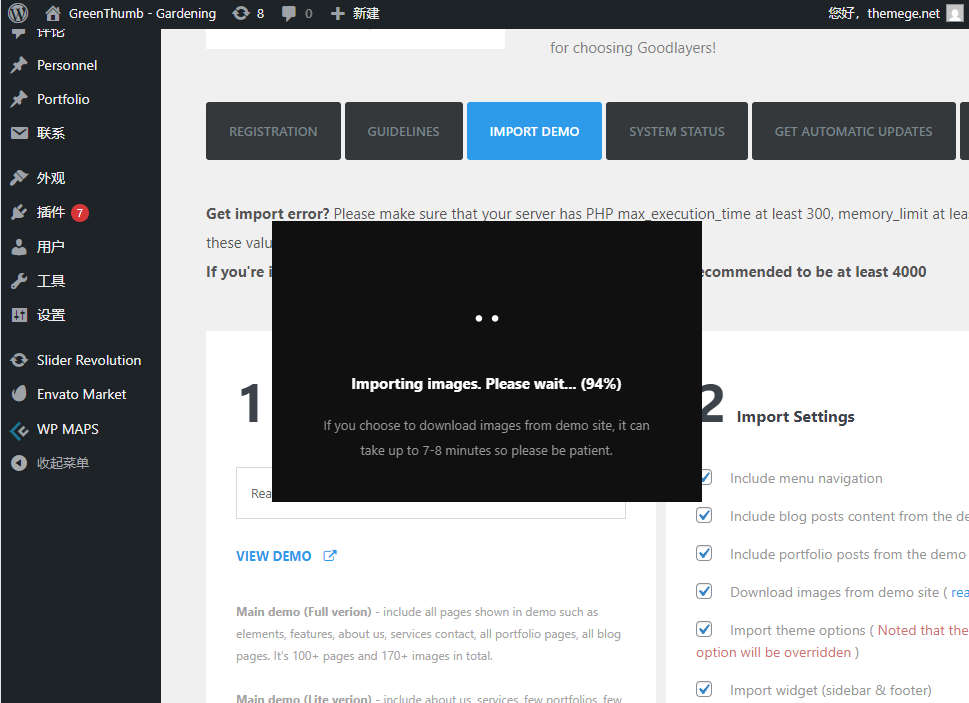The height and width of the screenshot is (703, 969).
Task: Open the VIEW DEMO link
Action: point(274,556)
